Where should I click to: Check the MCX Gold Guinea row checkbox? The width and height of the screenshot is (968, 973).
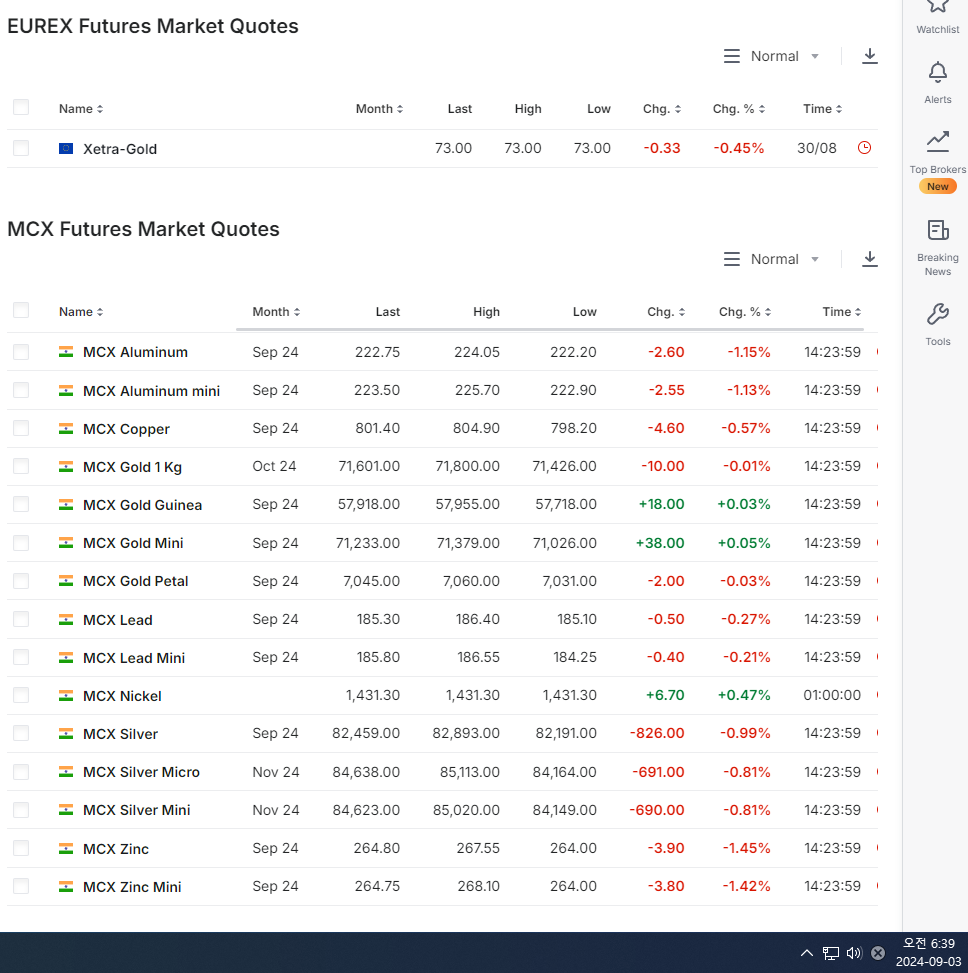[21, 504]
